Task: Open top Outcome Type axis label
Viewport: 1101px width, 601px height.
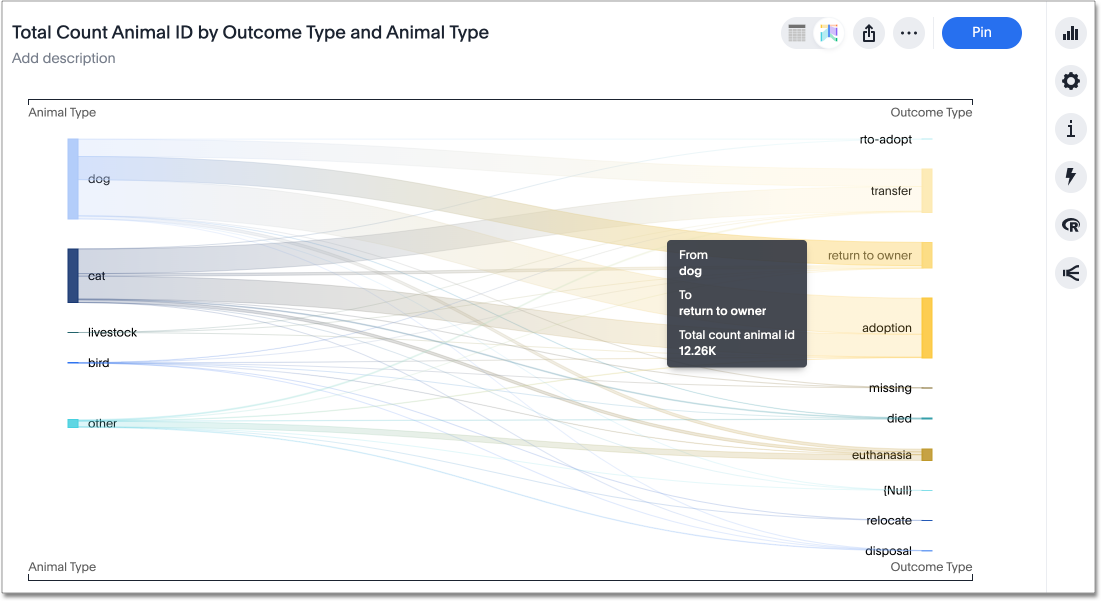Action: pos(931,112)
